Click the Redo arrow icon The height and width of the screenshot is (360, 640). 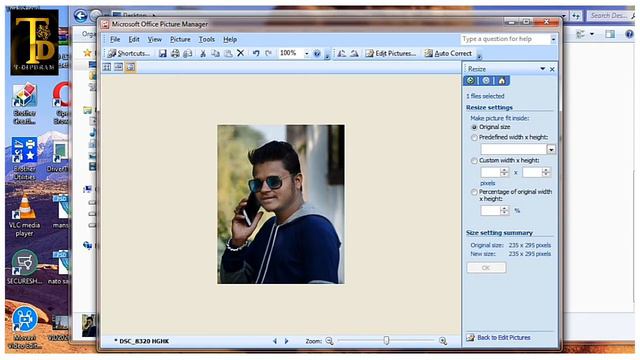tap(269, 53)
